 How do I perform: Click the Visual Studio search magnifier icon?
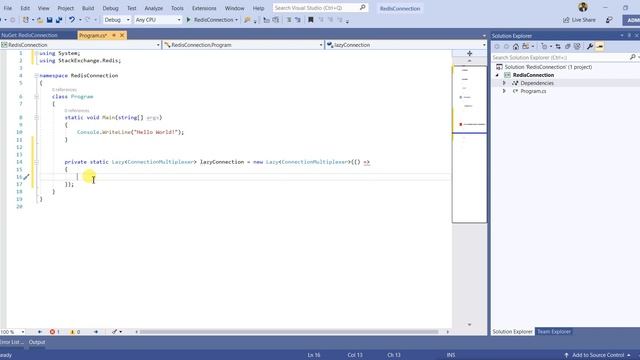tap(362, 8)
